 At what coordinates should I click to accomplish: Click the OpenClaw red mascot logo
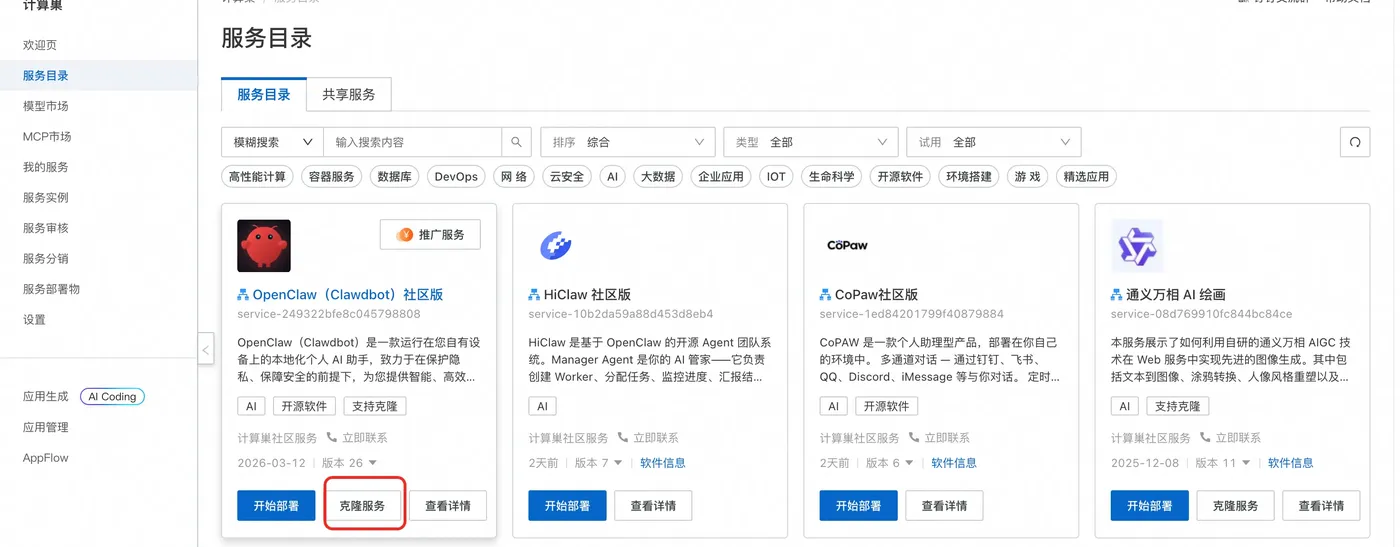click(x=264, y=246)
